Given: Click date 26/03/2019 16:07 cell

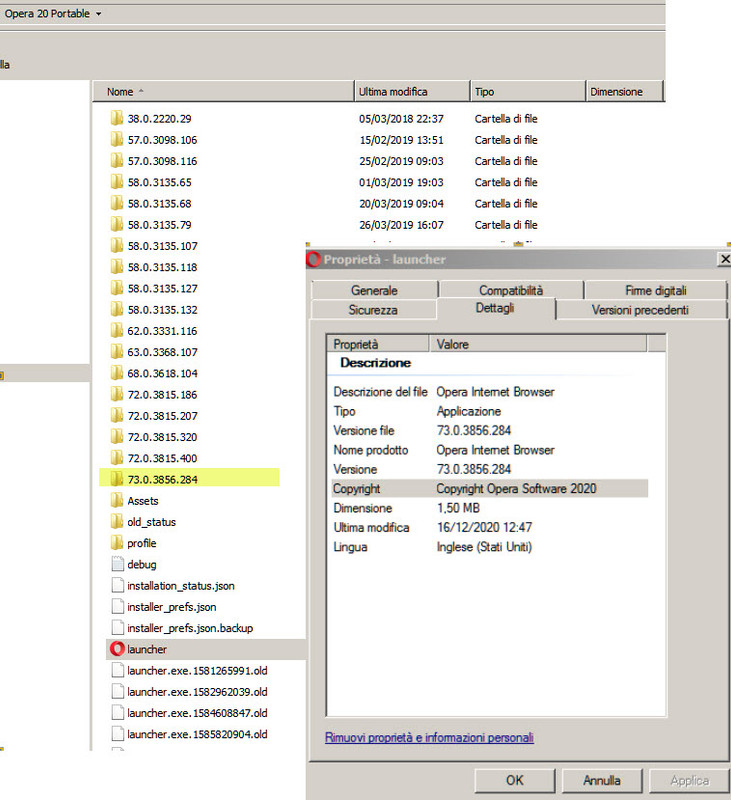Looking at the screenshot, I should (x=401, y=224).
